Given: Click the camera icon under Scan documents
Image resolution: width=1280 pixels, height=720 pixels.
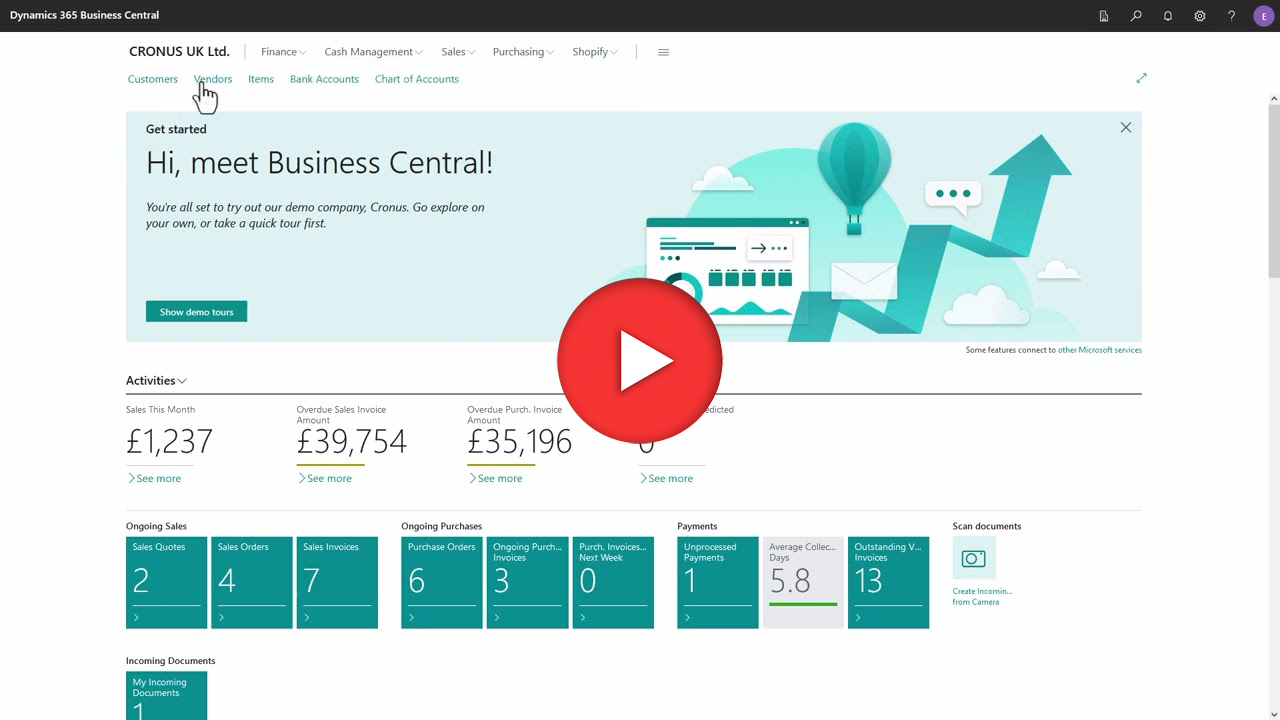Looking at the screenshot, I should (974, 559).
